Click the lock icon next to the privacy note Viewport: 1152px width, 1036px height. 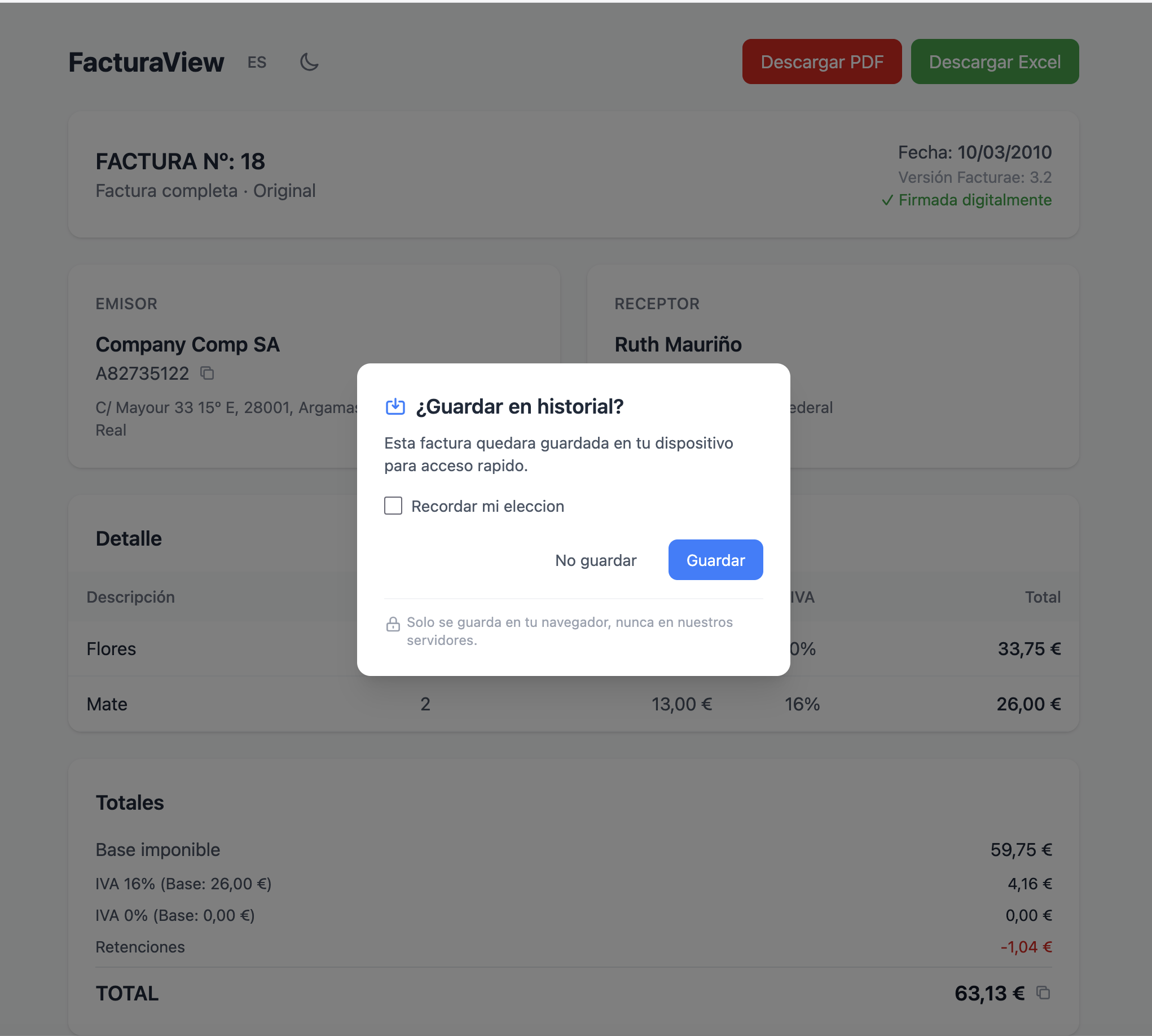click(393, 624)
